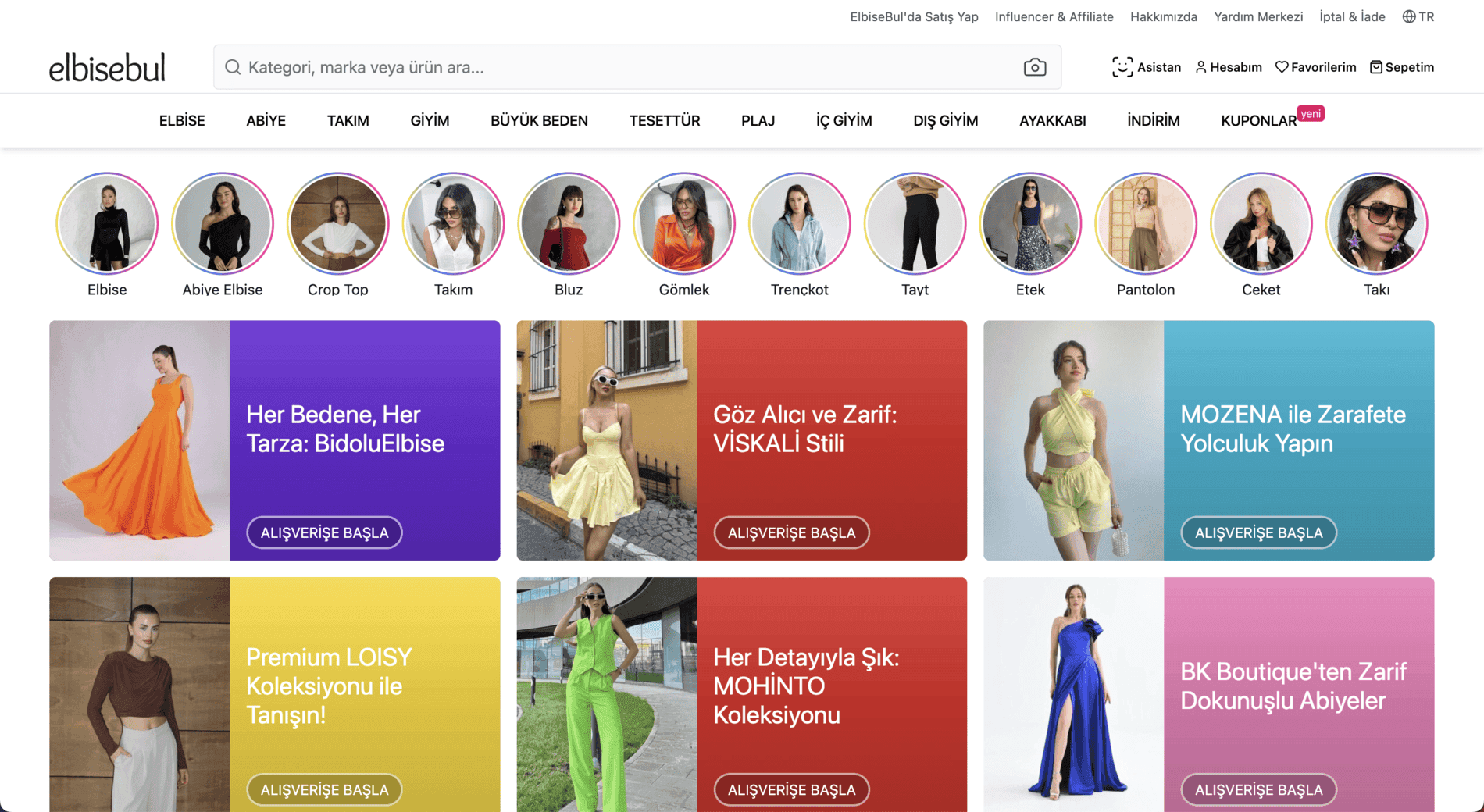Start shopping on the BK Boutique banner

(1258, 789)
